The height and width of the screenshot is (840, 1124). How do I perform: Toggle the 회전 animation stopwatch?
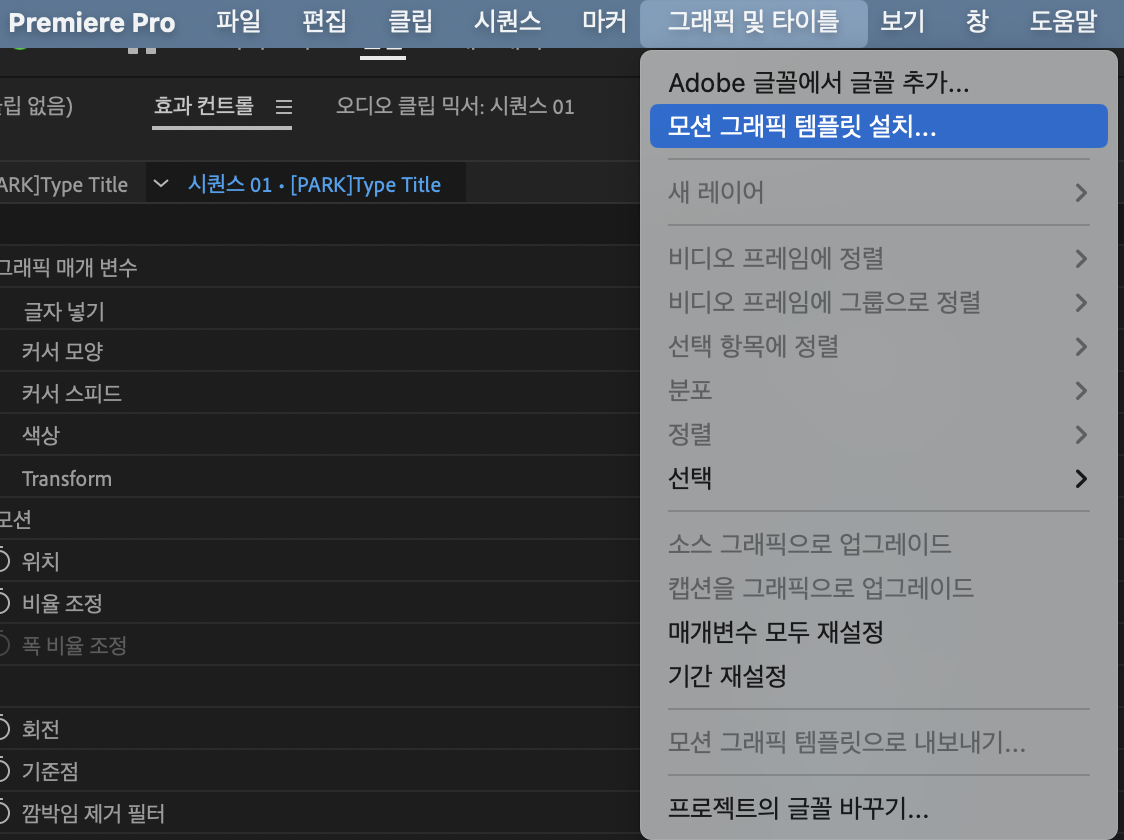click(4, 729)
